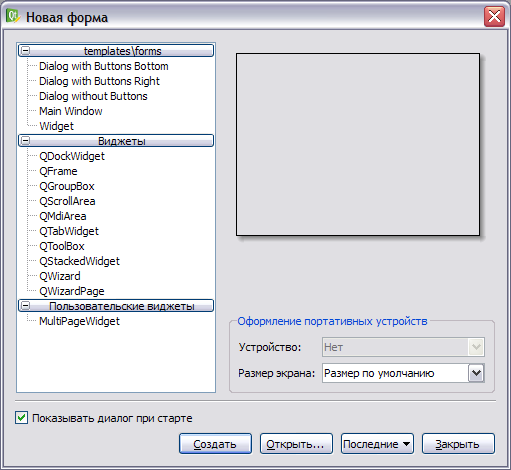Select the MultiPageWidget custom widget
511x470 pixels.
tap(79, 321)
